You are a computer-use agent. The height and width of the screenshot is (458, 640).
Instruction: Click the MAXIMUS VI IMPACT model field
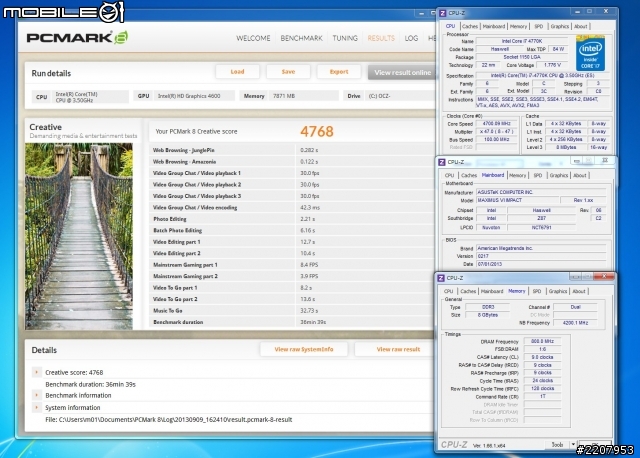pyautogui.click(x=518, y=200)
